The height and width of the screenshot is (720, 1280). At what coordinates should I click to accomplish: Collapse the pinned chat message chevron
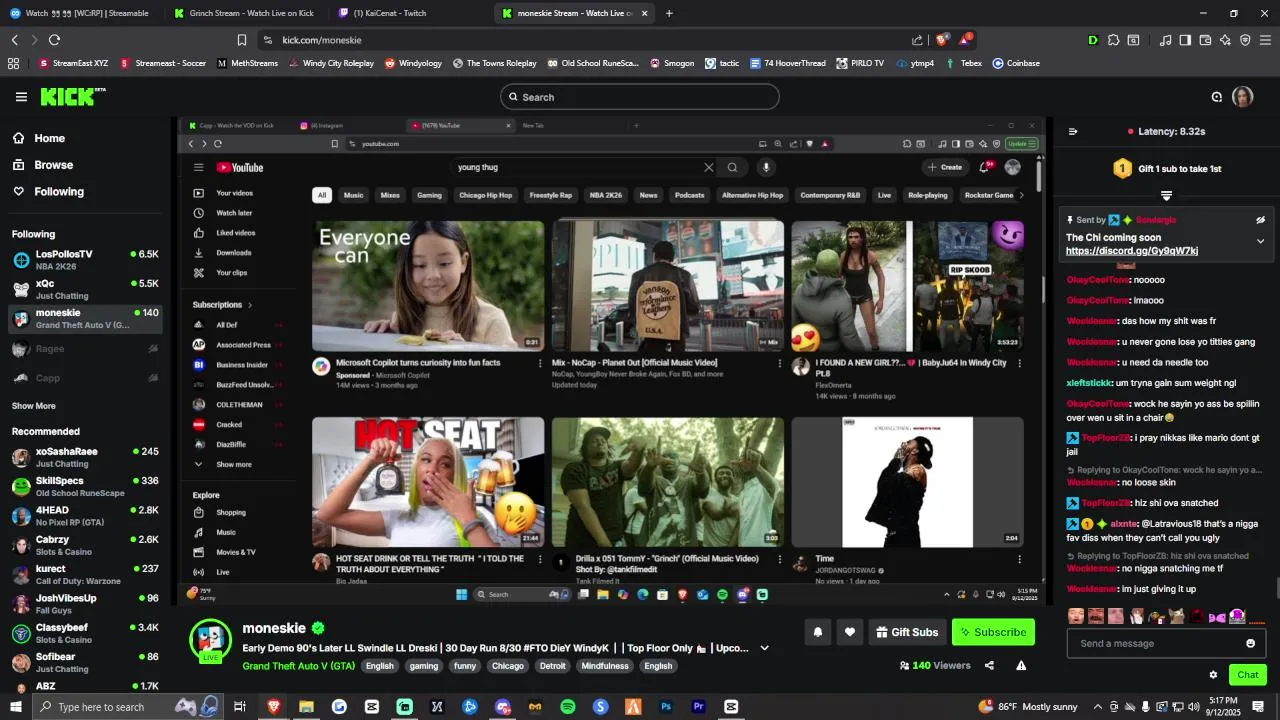coord(1260,241)
